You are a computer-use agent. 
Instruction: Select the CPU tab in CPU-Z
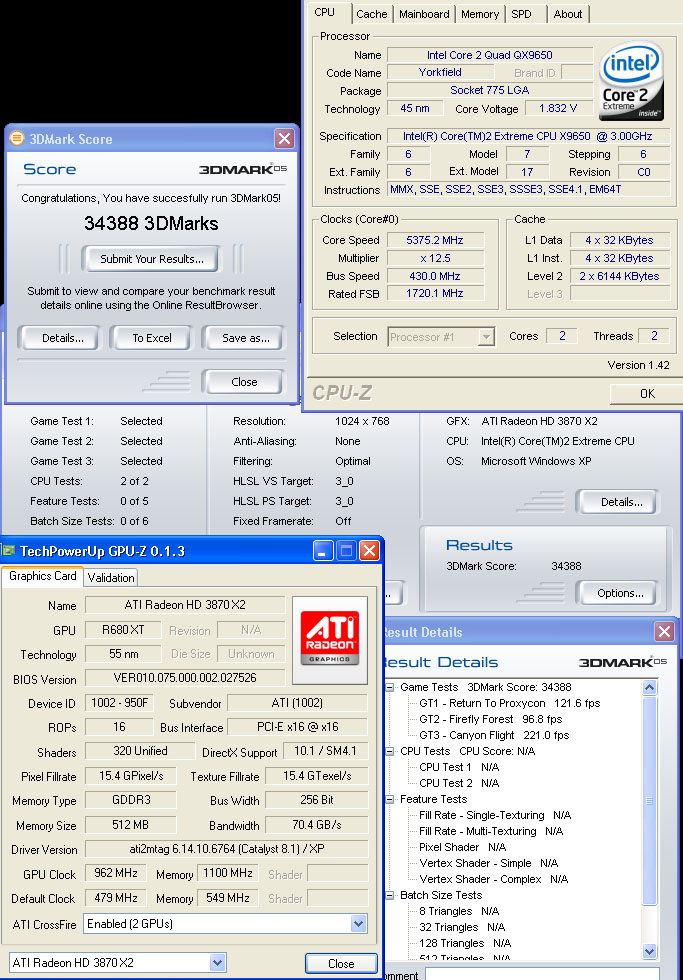(325, 12)
